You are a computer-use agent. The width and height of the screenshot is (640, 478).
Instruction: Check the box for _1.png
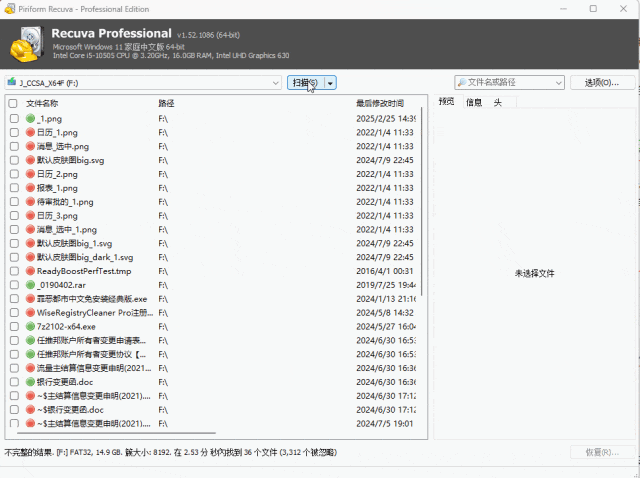(14, 119)
